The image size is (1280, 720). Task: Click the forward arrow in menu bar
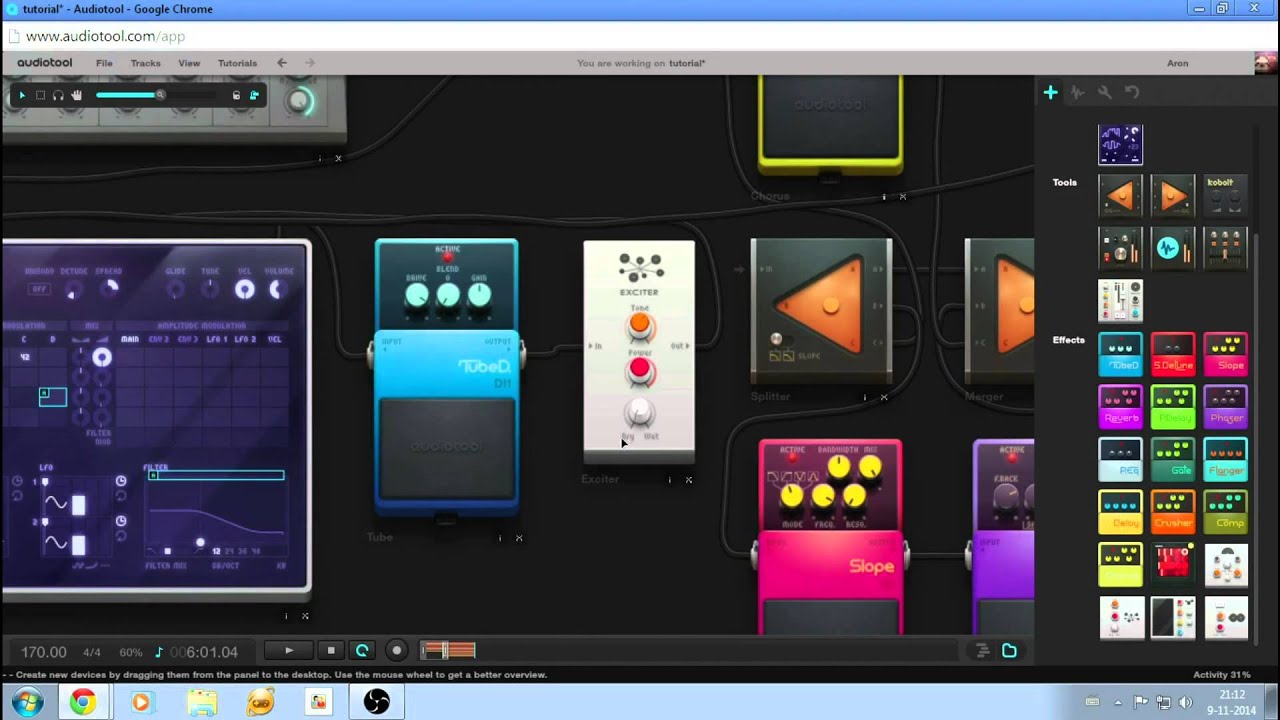pyautogui.click(x=310, y=63)
